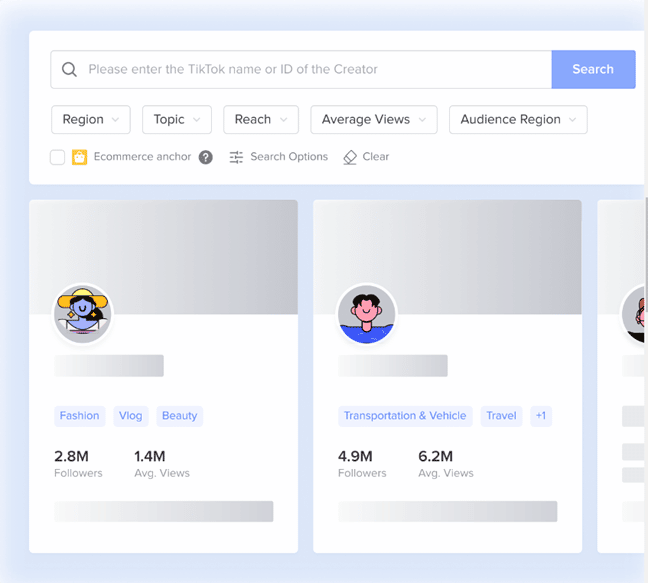Viewport: 648px width, 583px height.
Task: Clear all search filters
Action: 366,157
